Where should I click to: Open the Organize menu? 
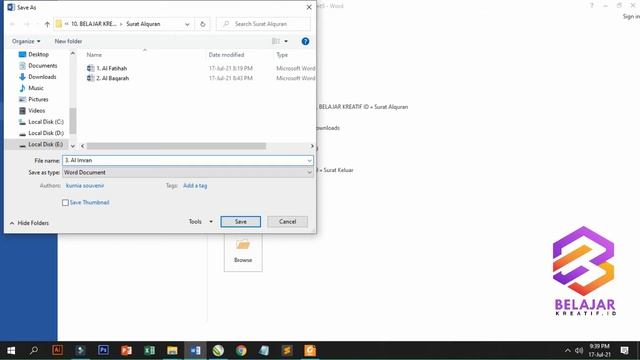tap(26, 41)
